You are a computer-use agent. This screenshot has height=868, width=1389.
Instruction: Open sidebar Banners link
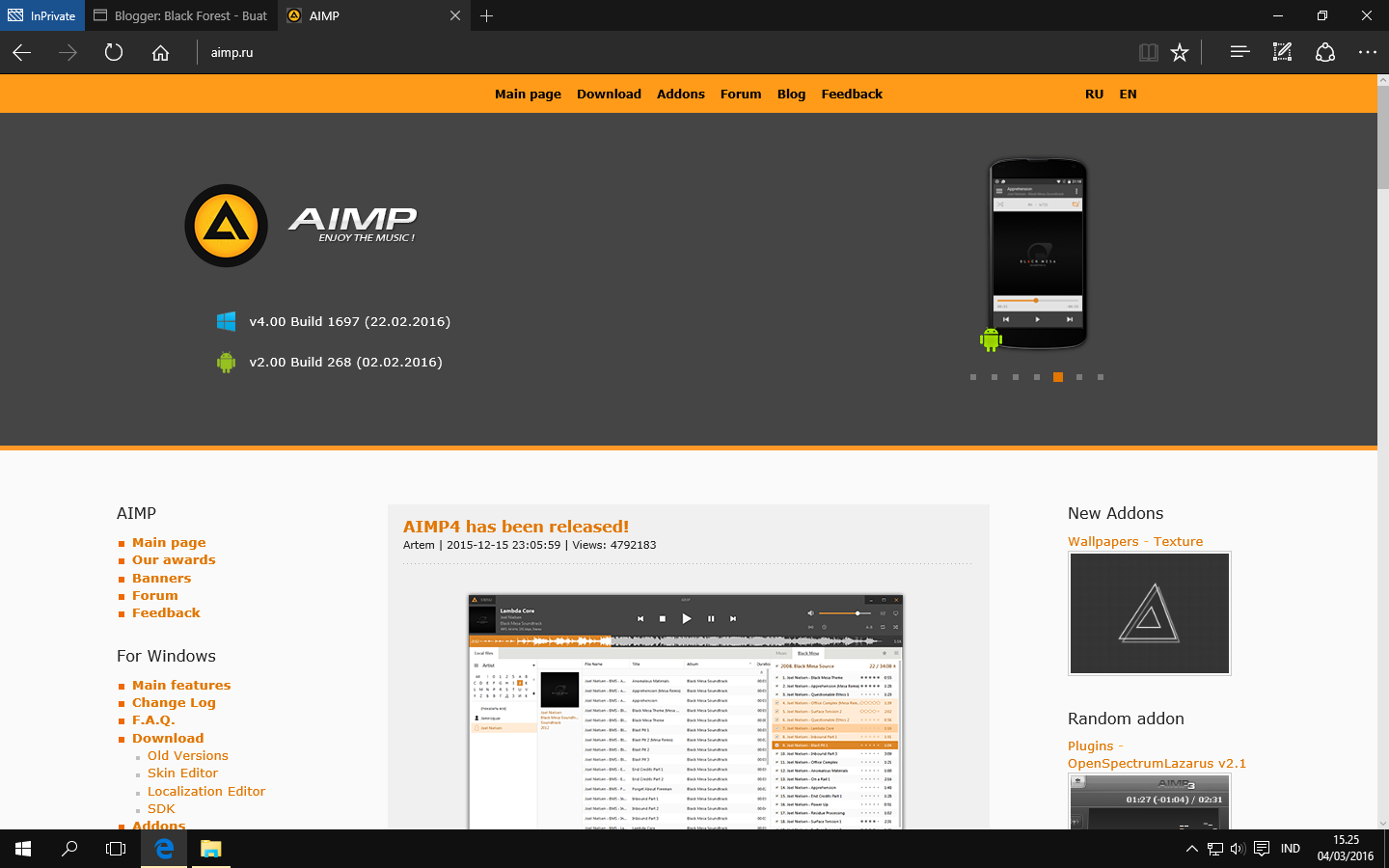pyautogui.click(x=161, y=578)
